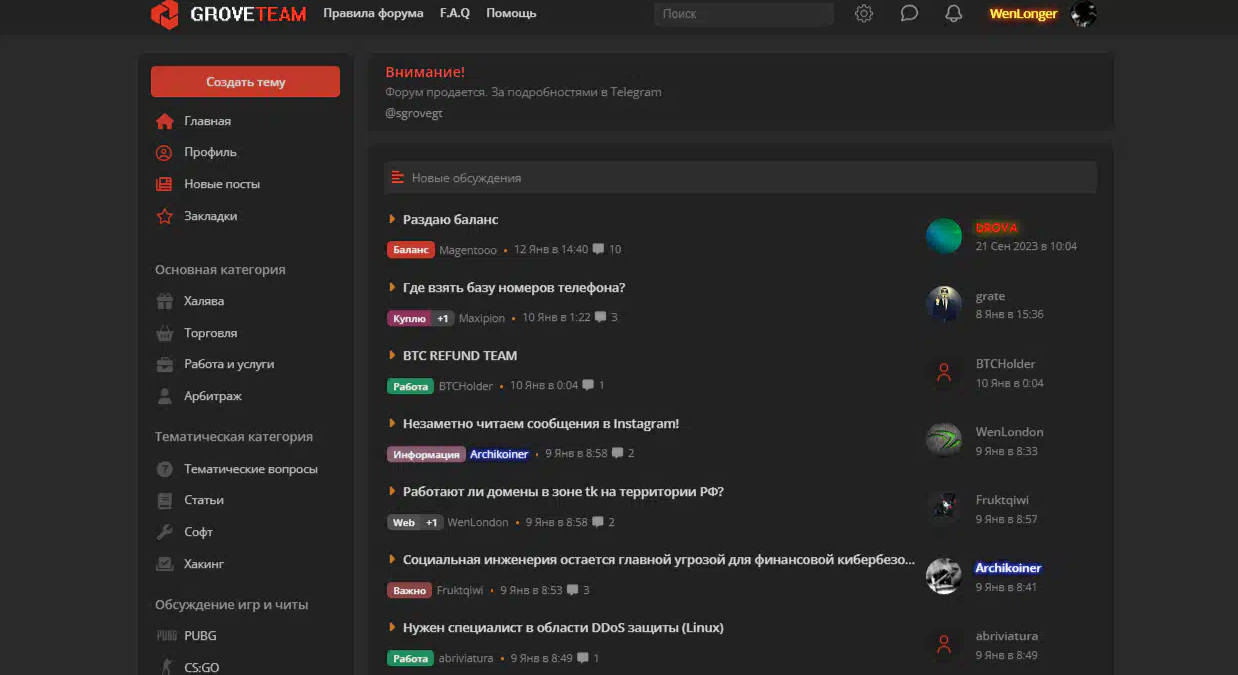
Task: Open the F.A.Q menu item
Action: (455, 14)
